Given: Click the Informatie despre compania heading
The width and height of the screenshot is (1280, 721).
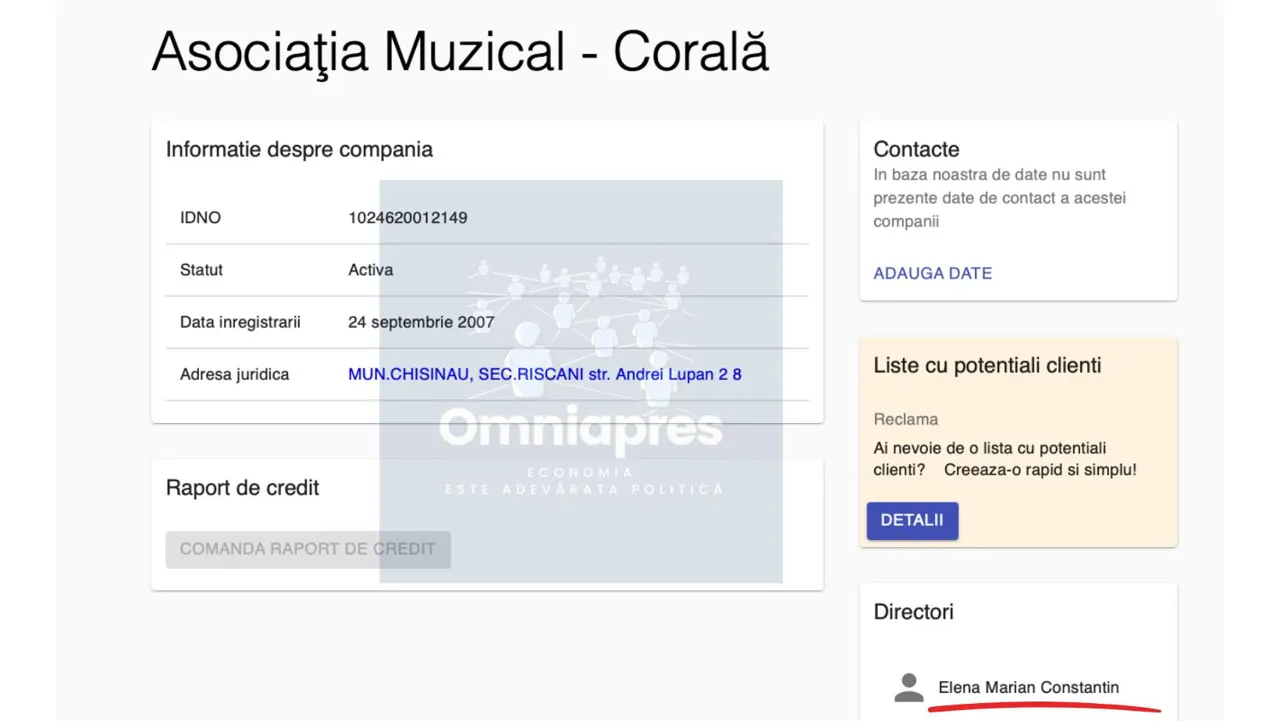Looking at the screenshot, I should [299, 150].
